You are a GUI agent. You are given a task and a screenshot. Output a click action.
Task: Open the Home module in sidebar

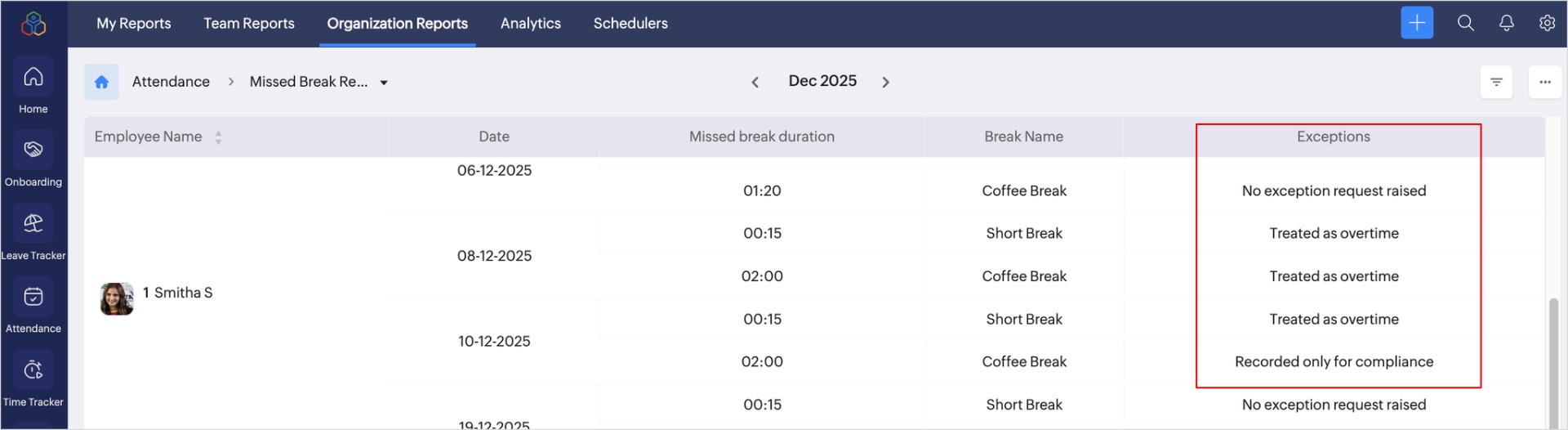point(33,78)
